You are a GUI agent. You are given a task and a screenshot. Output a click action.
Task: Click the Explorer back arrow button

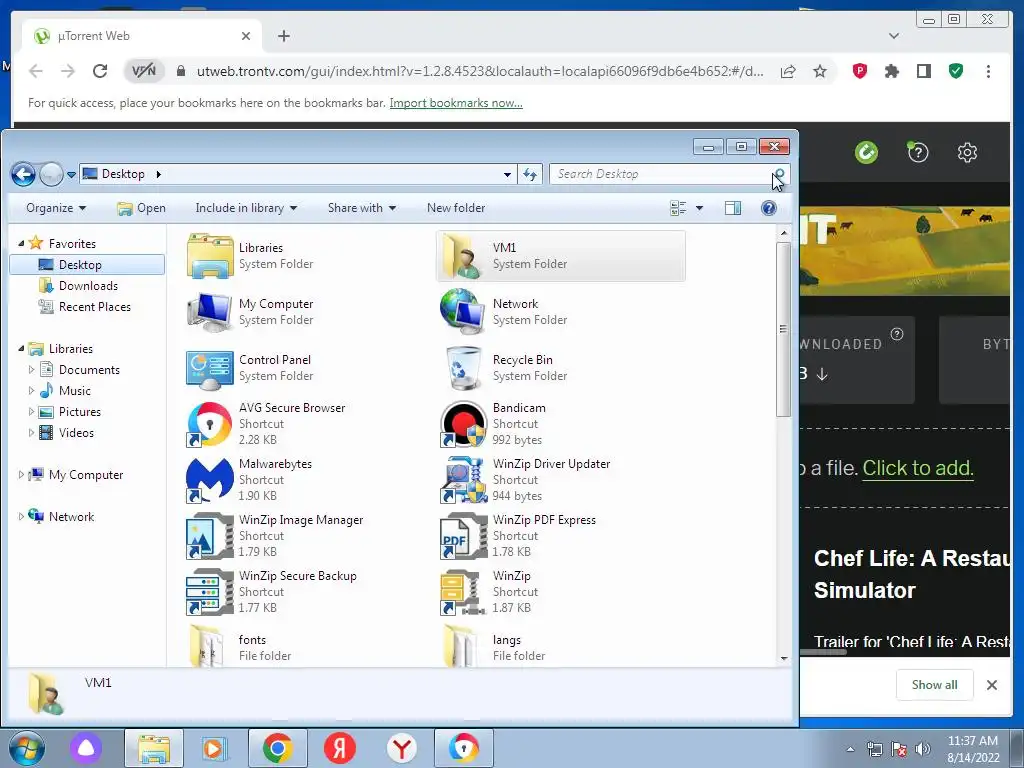click(24, 174)
